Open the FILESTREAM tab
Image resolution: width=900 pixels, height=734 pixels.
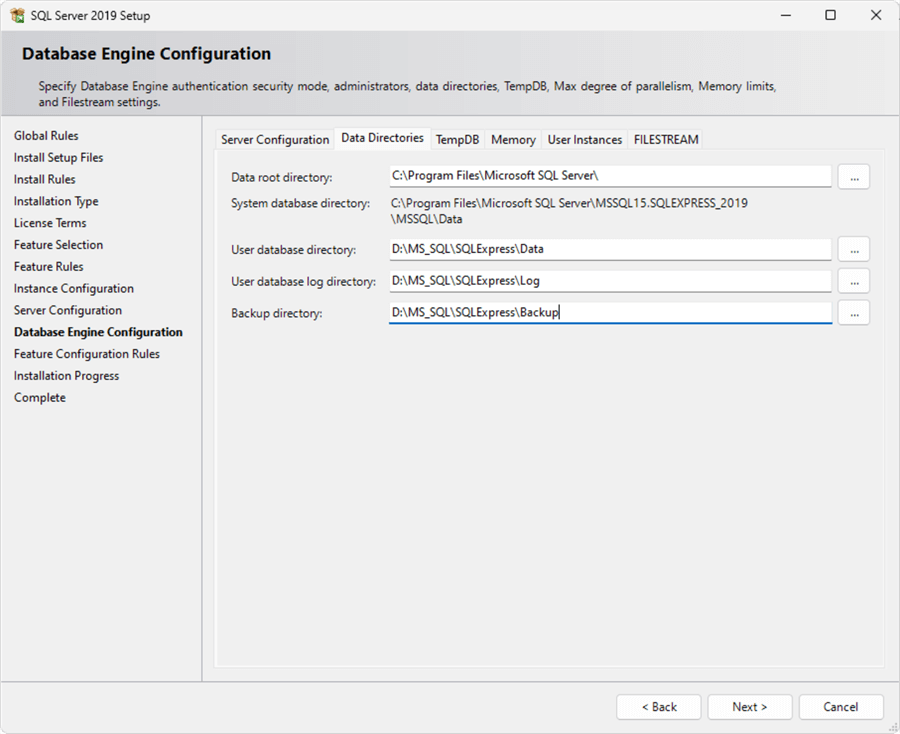coord(666,139)
